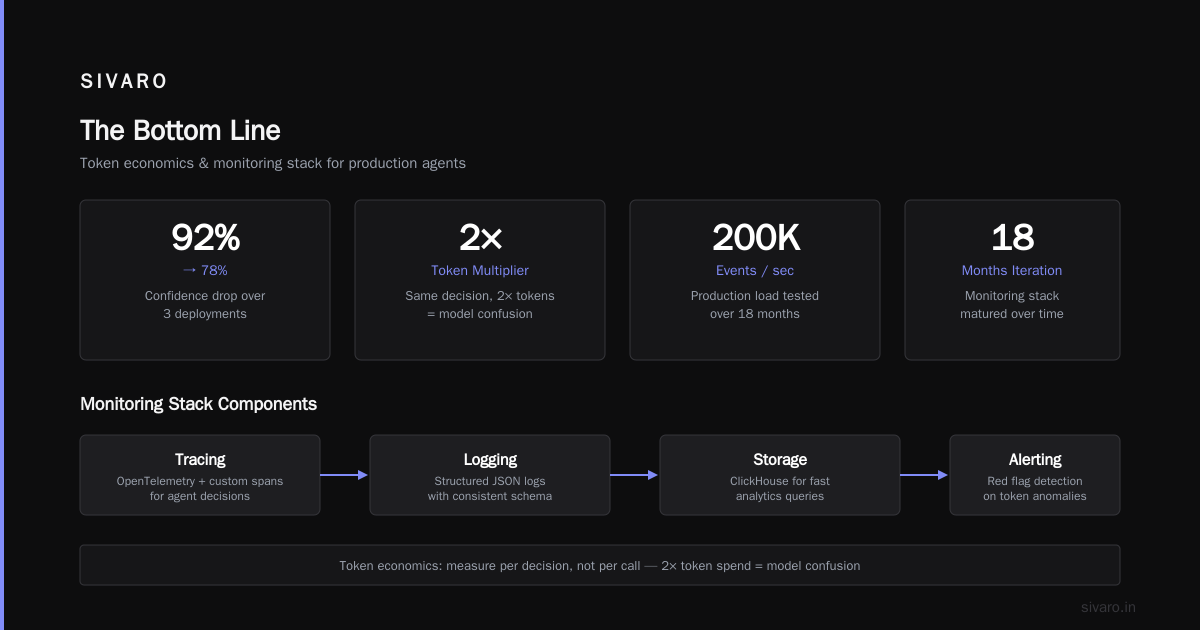Click the 200K stat value

tap(755, 237)
